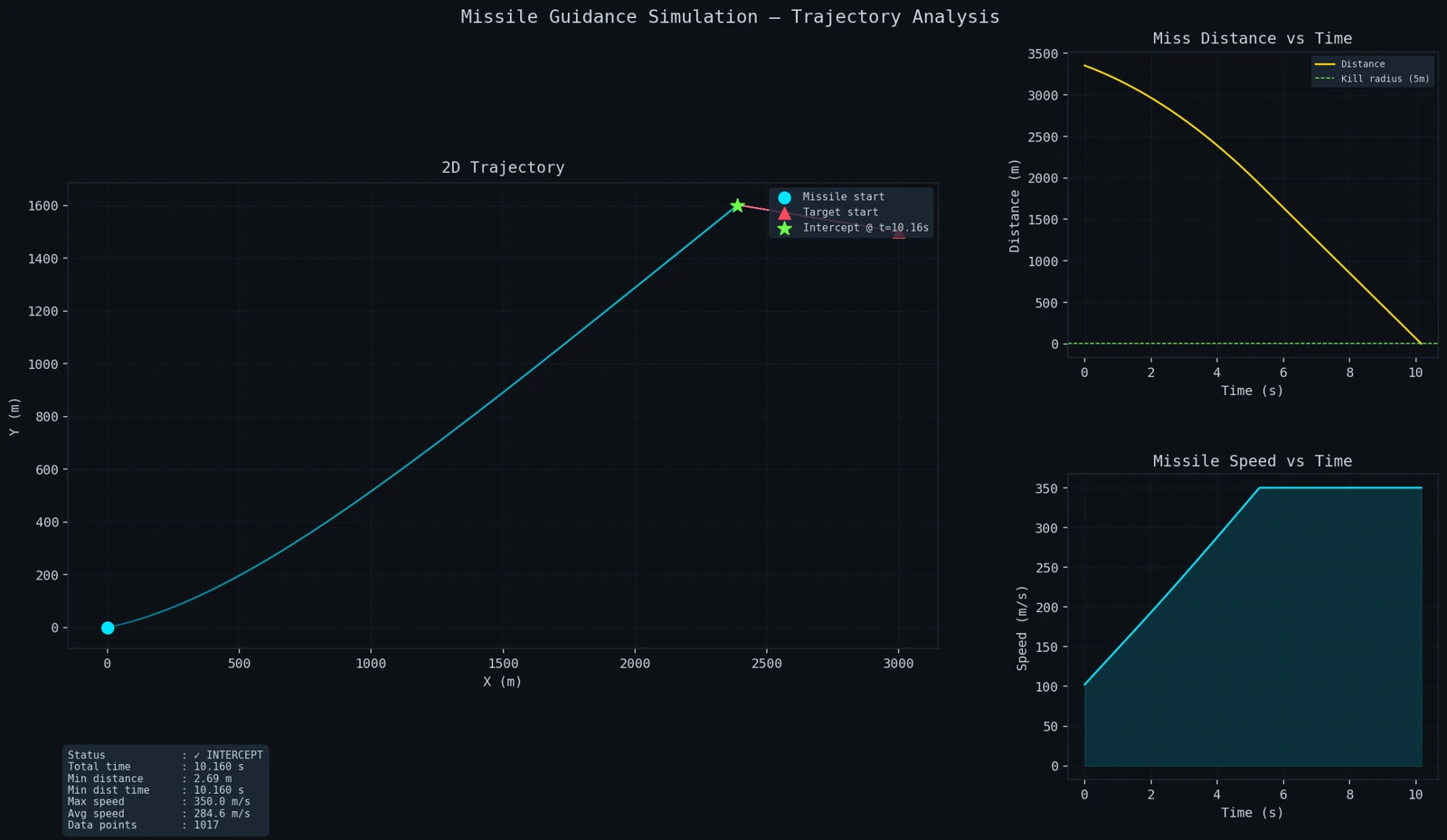This screenshot has height=840, width=1447.
Task: Click the "Total time : 10.160 s" stats row
Action: [156, 767]
